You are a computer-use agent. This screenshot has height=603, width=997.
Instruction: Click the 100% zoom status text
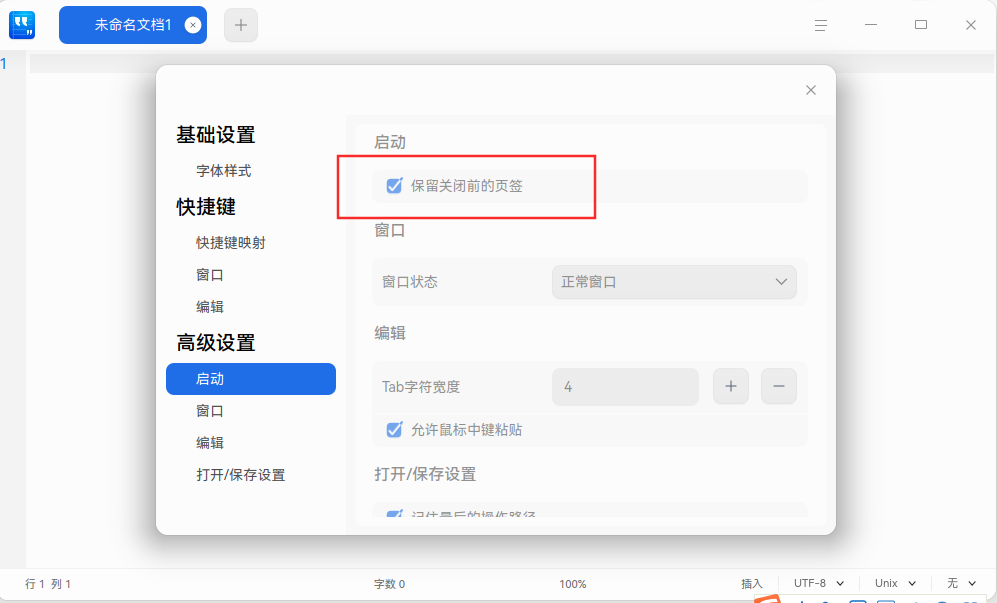click(573, 584)
